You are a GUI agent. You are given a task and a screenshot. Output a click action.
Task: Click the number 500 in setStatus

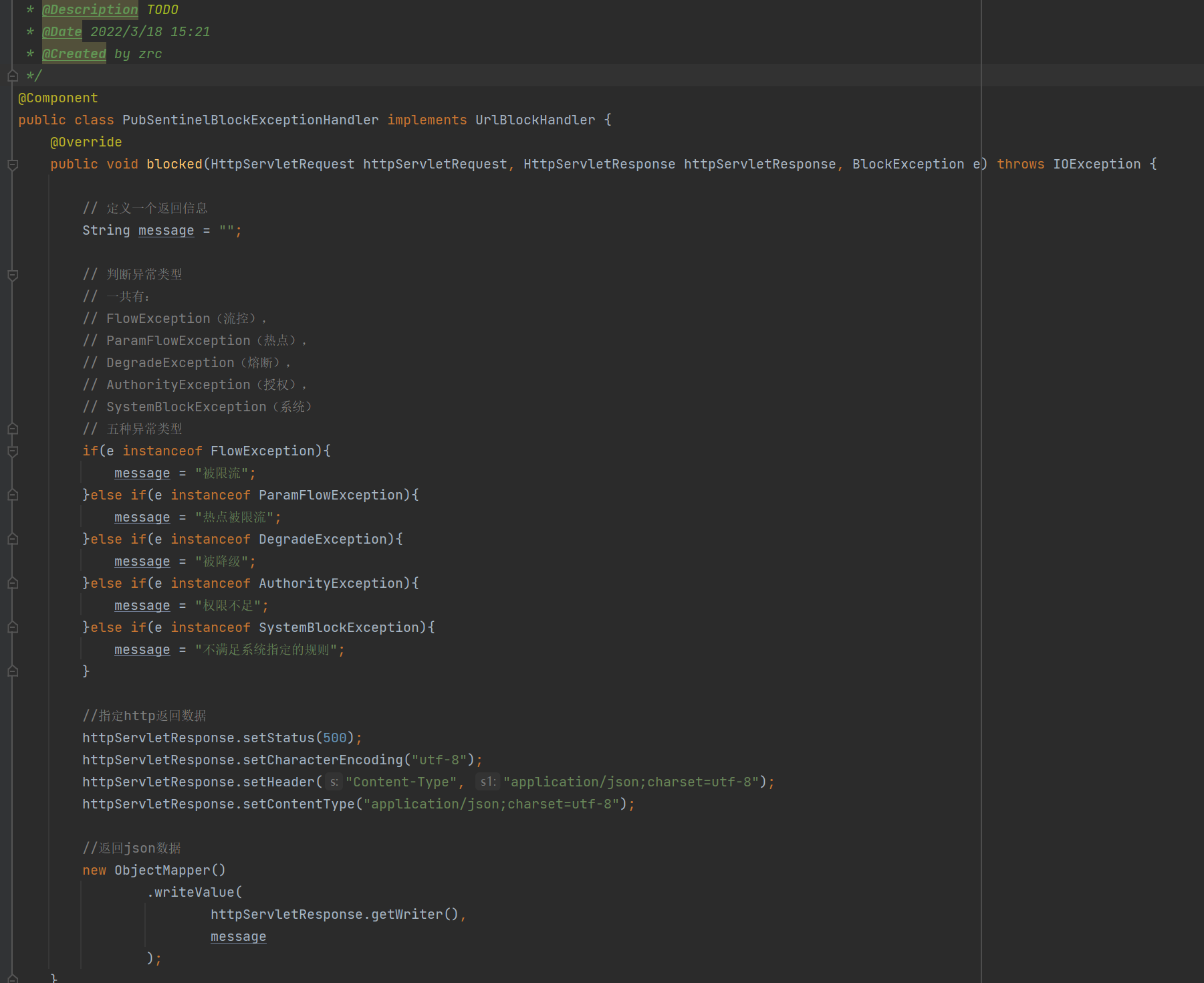click(x=335, y=738)
